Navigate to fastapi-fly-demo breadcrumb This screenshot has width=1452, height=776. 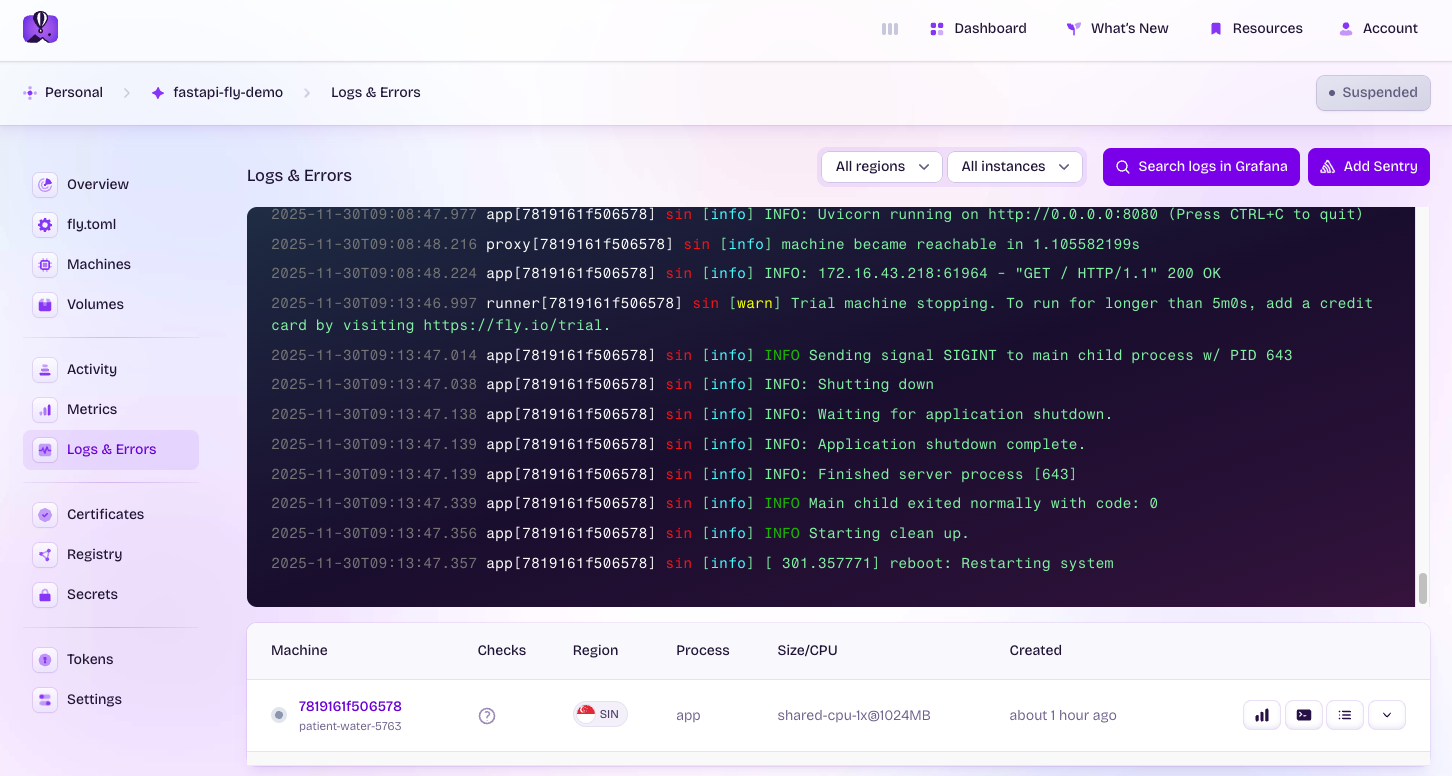coord(227,92)
